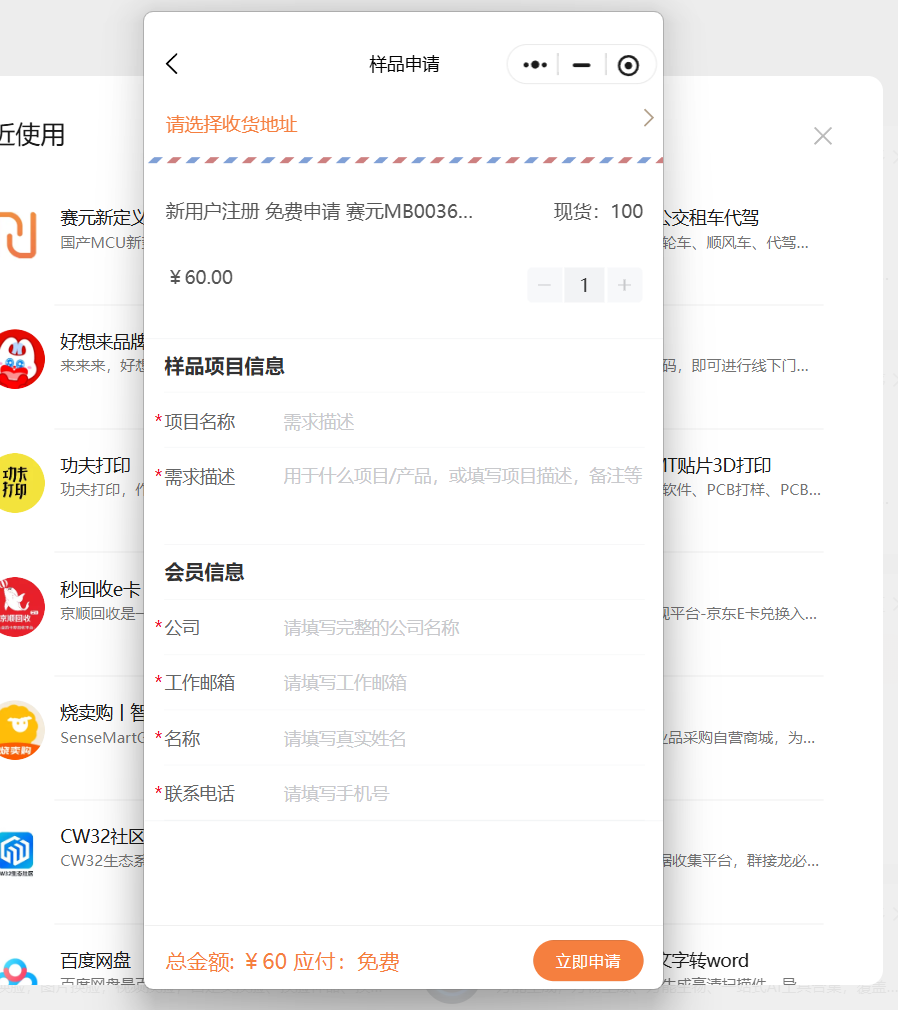Click the quantity value field showing 1
Image resolution: width=898 pixels, height=1010 pixels.
pos(584,285)
